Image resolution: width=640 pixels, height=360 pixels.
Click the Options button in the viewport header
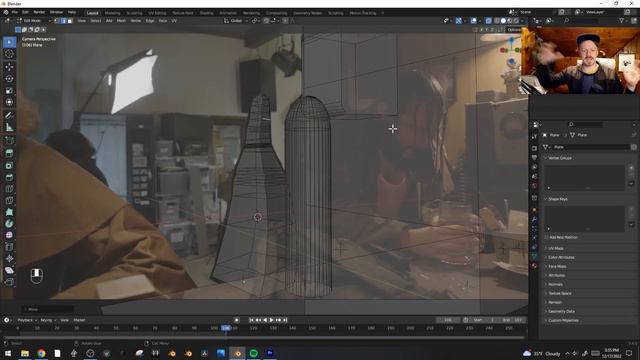(514, 30)
